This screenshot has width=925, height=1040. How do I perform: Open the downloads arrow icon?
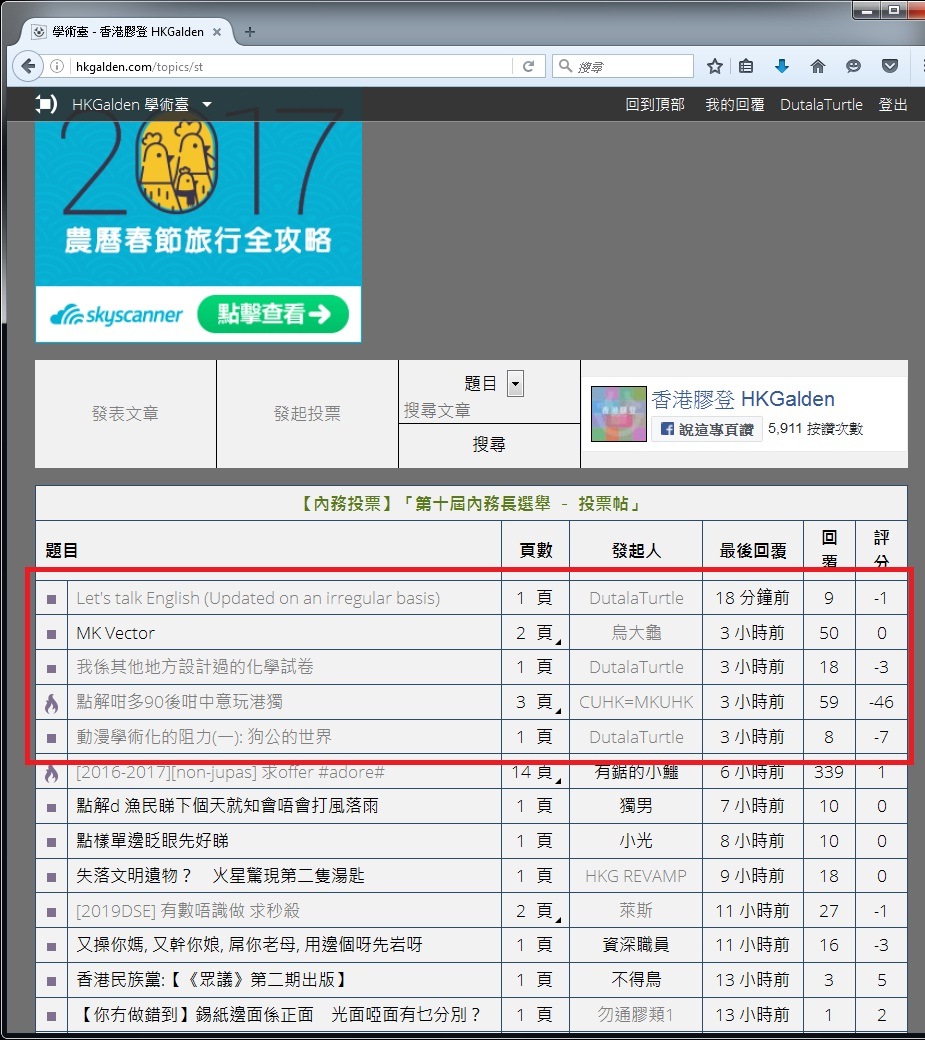tap(782, 67)
